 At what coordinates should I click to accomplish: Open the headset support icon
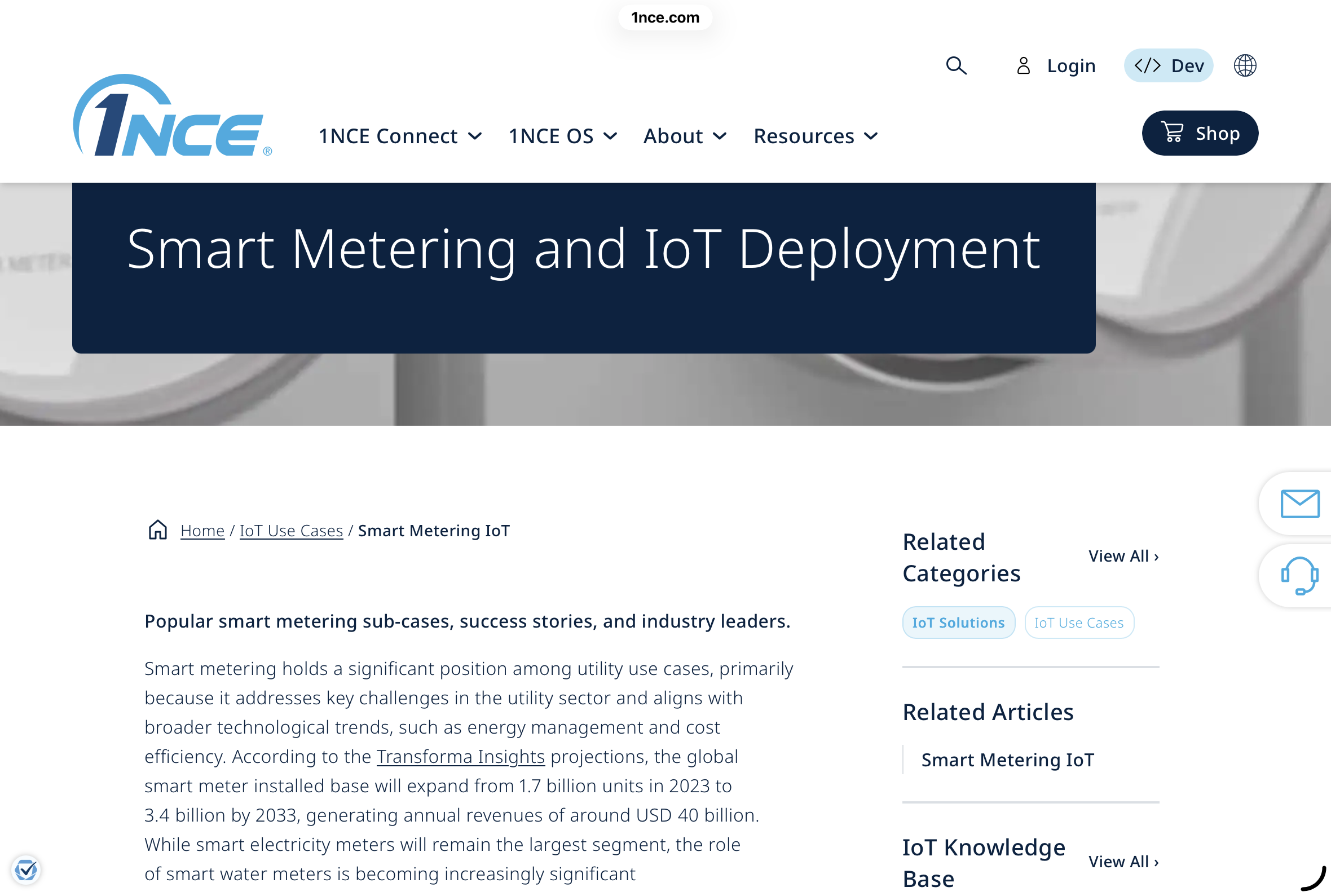click(x=1299, y=575)
